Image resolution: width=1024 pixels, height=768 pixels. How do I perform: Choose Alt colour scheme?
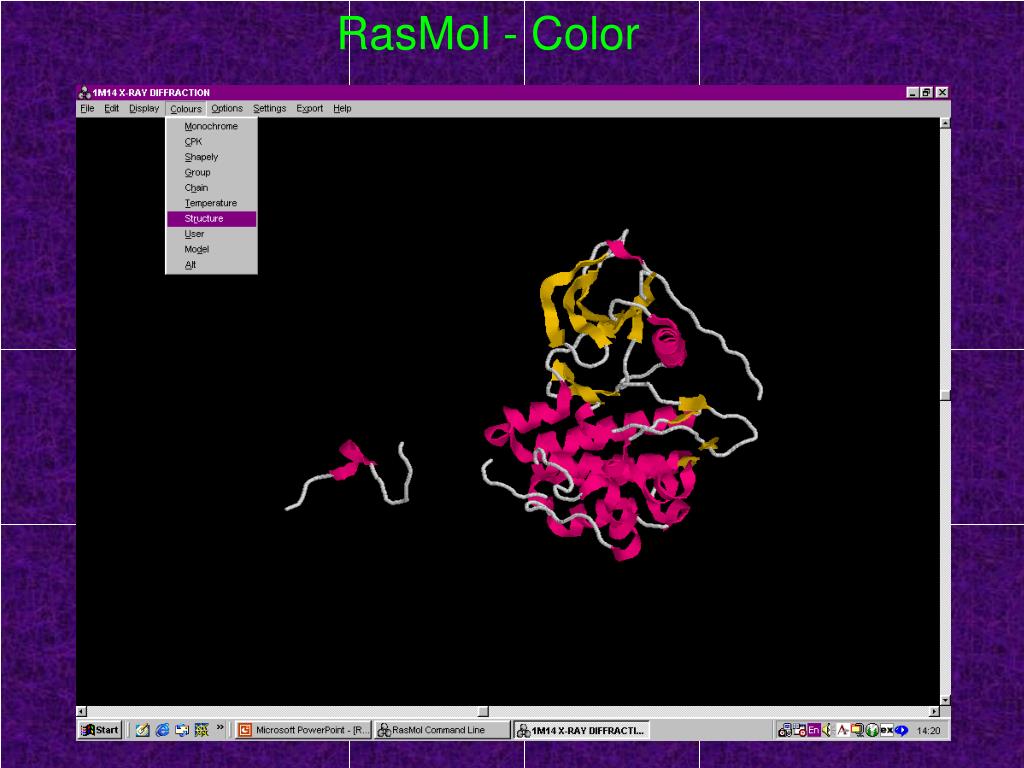point(211,264)
